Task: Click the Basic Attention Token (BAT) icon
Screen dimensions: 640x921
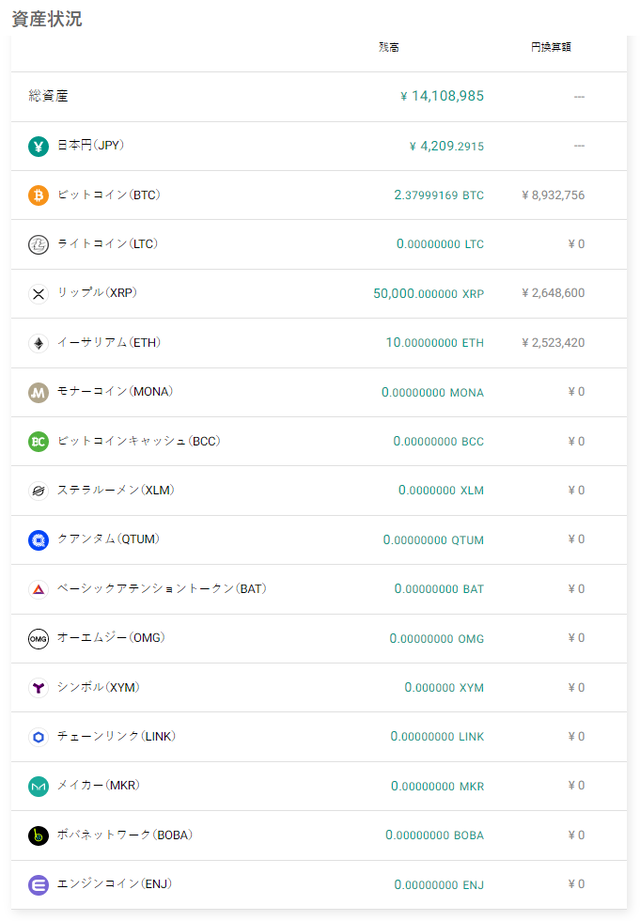Action: point(38,589)
